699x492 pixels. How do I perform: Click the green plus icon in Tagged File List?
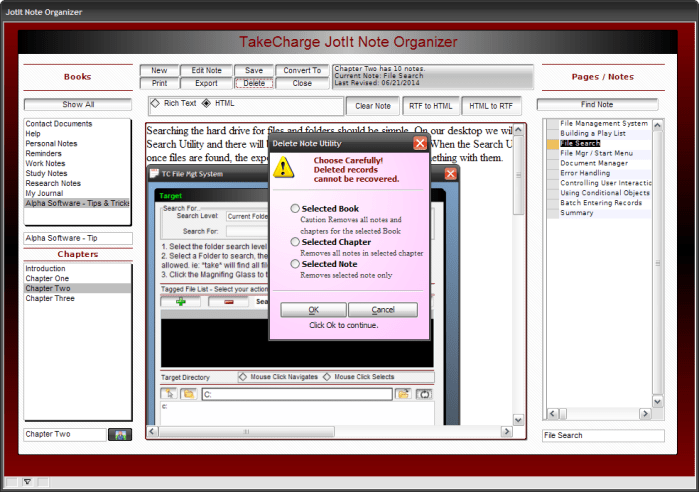(181, 302)
